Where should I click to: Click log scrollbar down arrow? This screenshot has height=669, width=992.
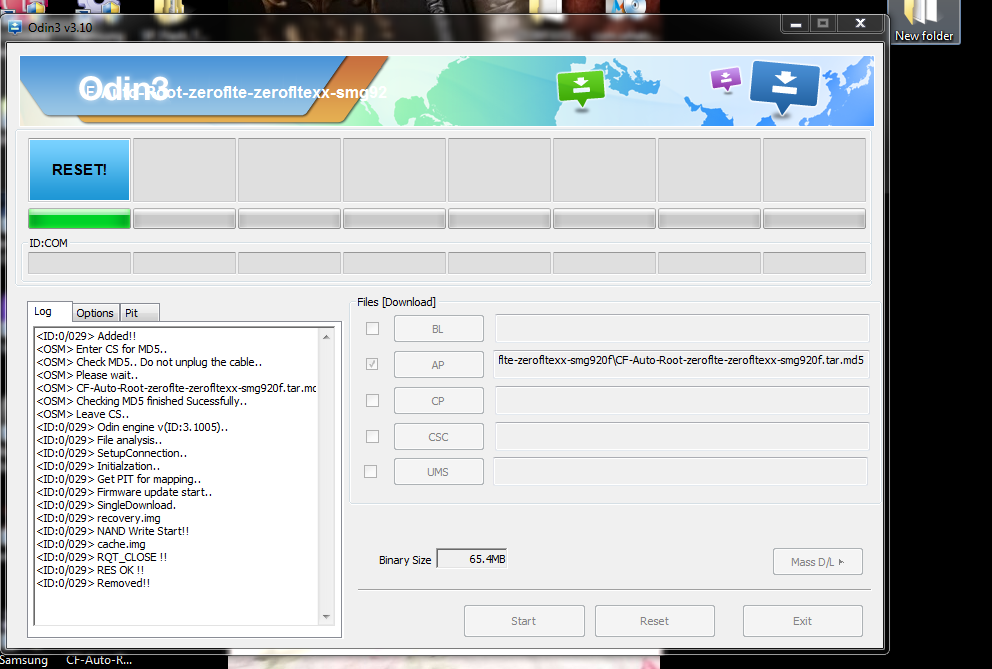326,616
